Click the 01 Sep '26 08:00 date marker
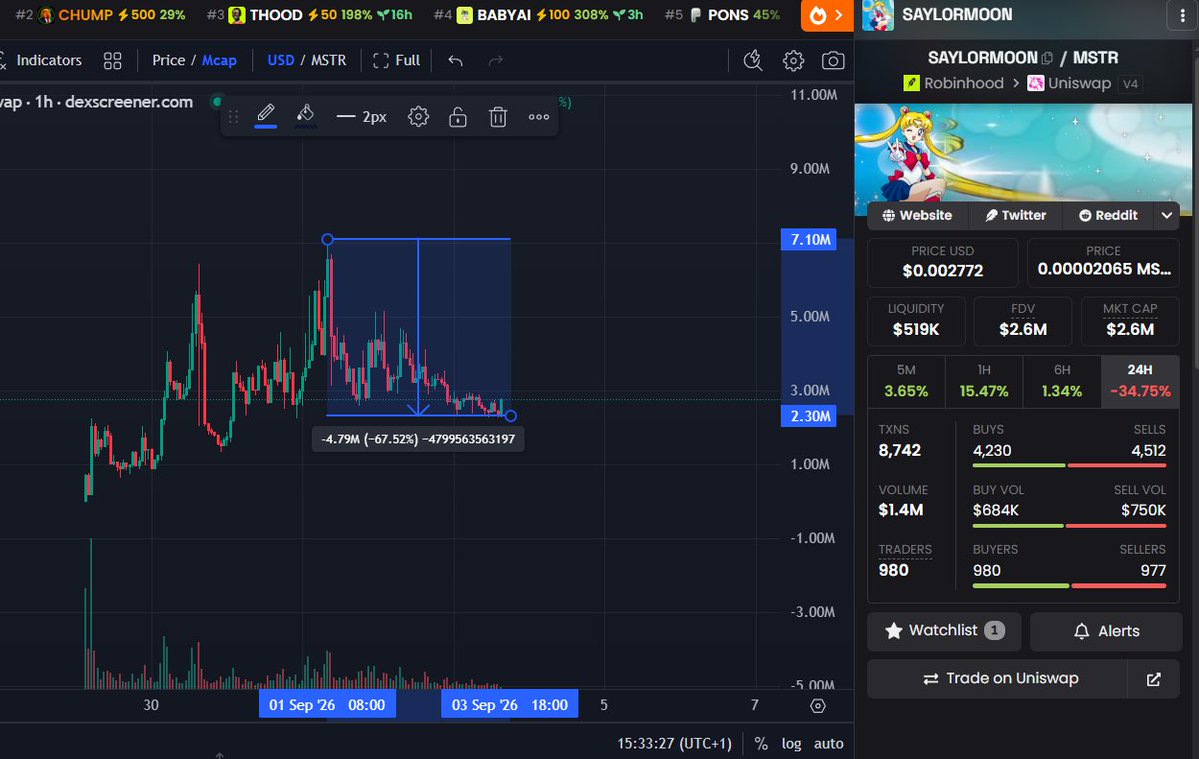Screen dimensions: 1199x759 327,705
